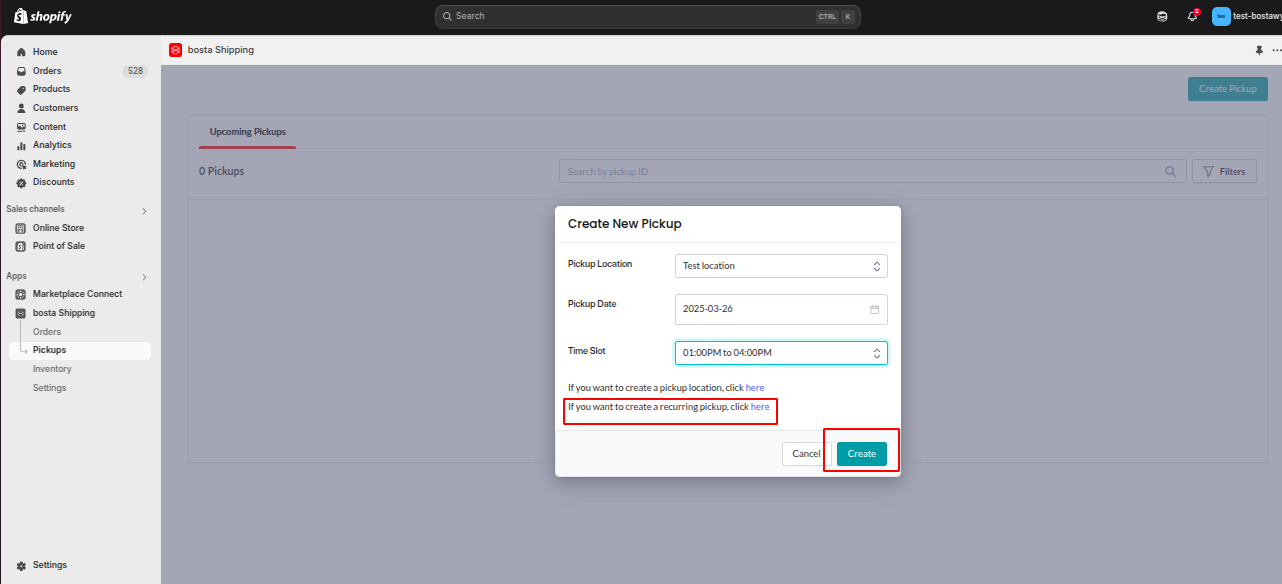Click the Content icon

21,127
